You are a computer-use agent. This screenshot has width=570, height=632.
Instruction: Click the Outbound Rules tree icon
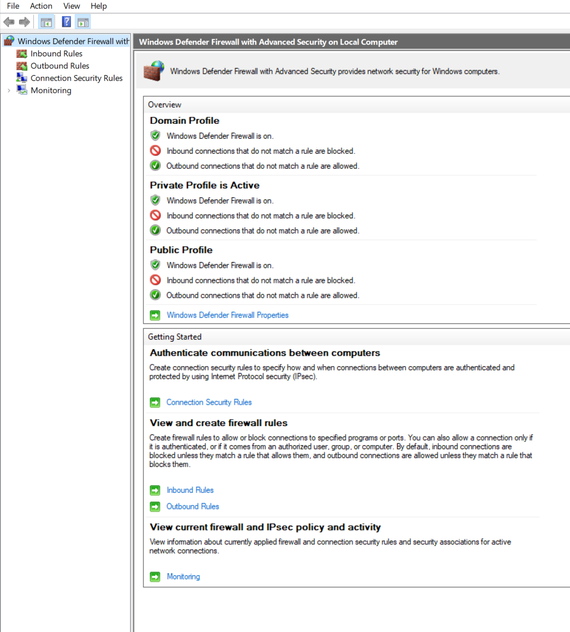pos(22,66)
